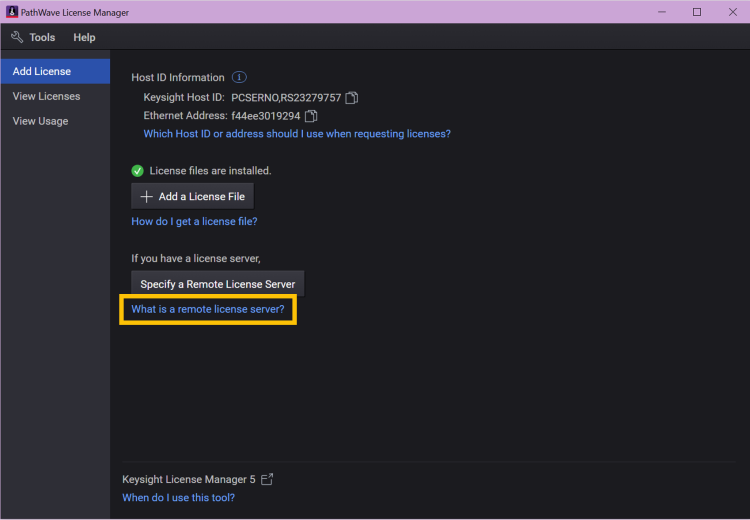Image resolution: width=750 pixels, height=520 pixels.
Task: Click the green license installed checkmark icon
Action: (137, 171)
